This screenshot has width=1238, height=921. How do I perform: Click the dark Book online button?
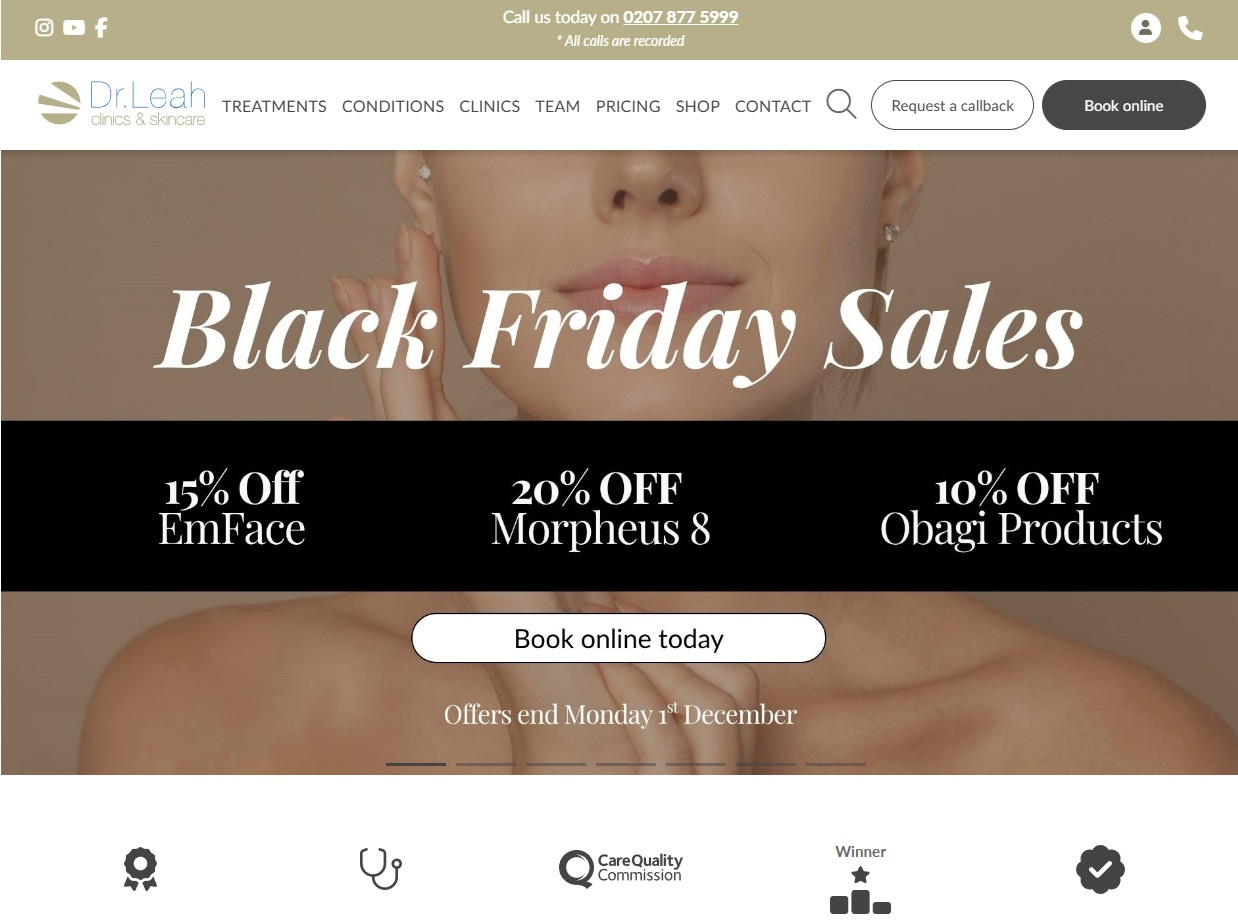coord(1124,105)
